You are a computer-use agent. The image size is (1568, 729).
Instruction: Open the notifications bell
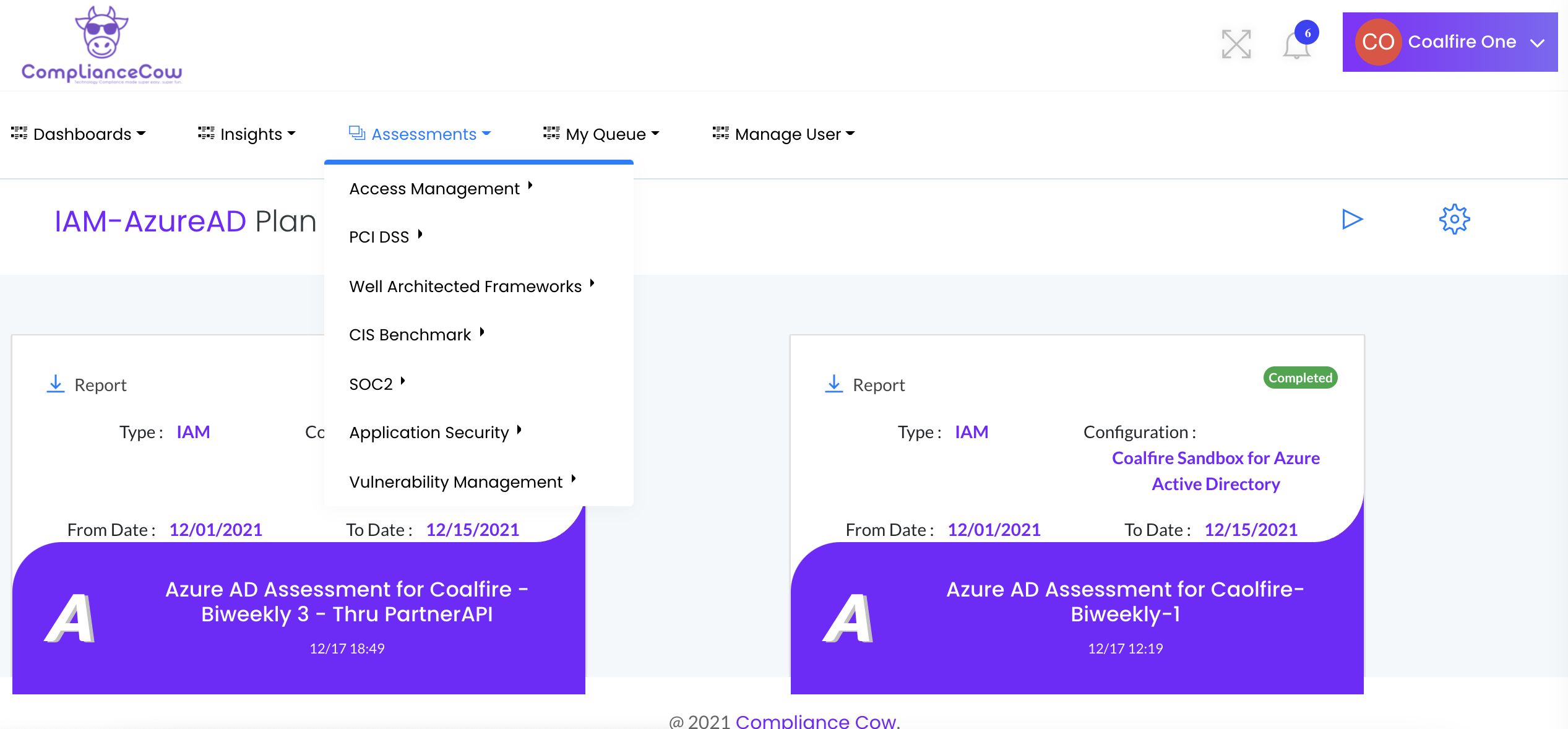pos(1296,45)
